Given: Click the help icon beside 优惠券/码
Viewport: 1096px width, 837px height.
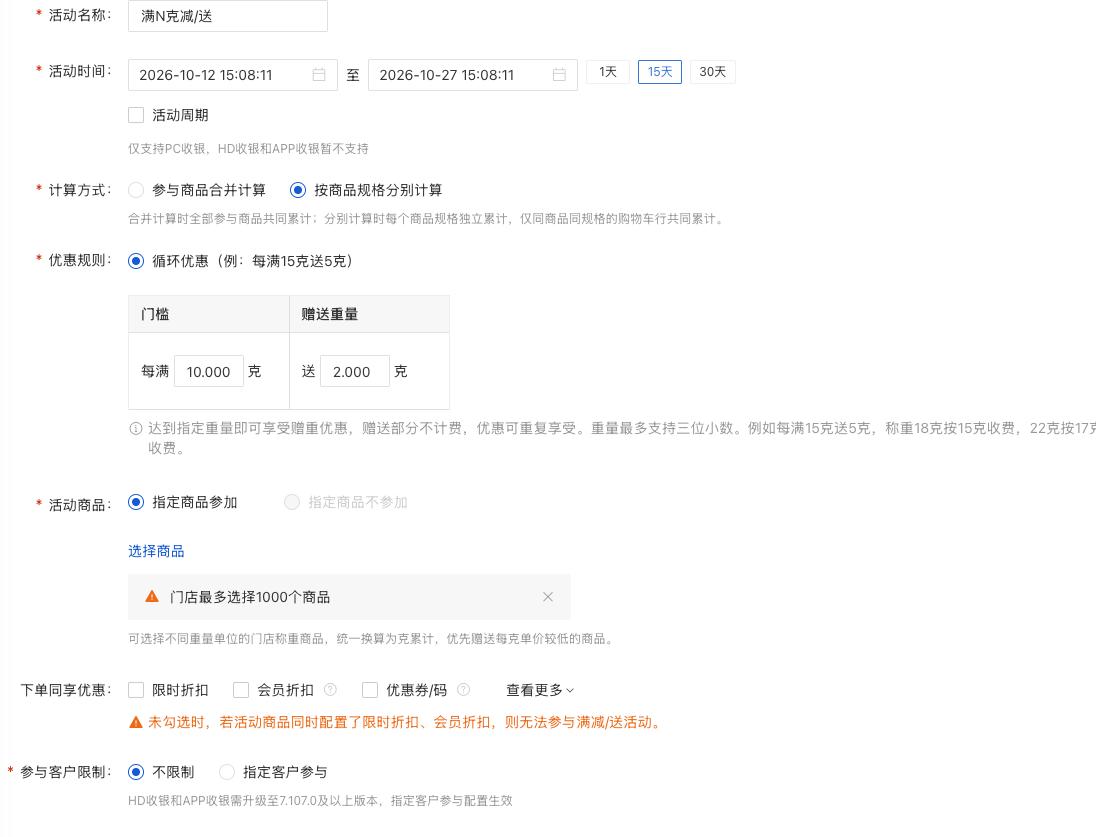Looking at the screenshot, I should coord(463,689).
